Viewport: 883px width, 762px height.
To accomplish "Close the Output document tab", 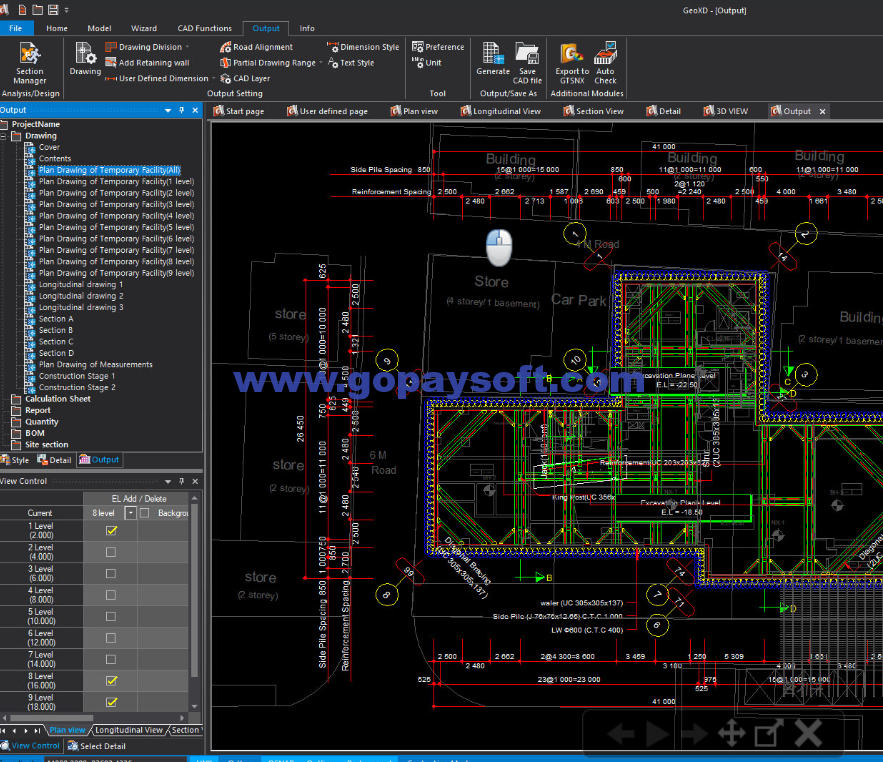I will tap(822, 112).
